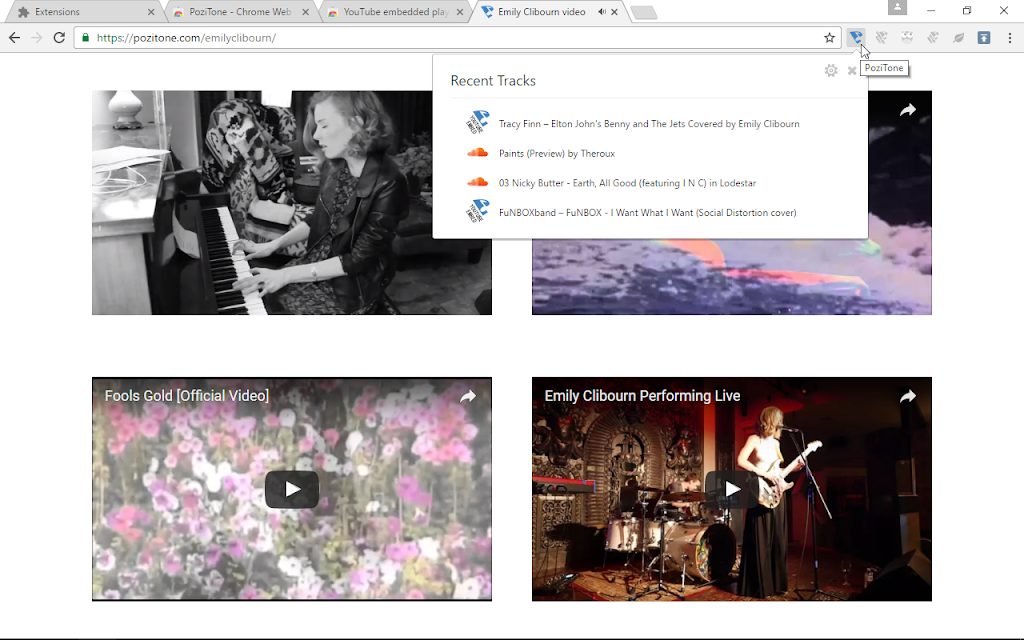Click the black-and-white piano video
1024x640 pixels.
[292, 202]
